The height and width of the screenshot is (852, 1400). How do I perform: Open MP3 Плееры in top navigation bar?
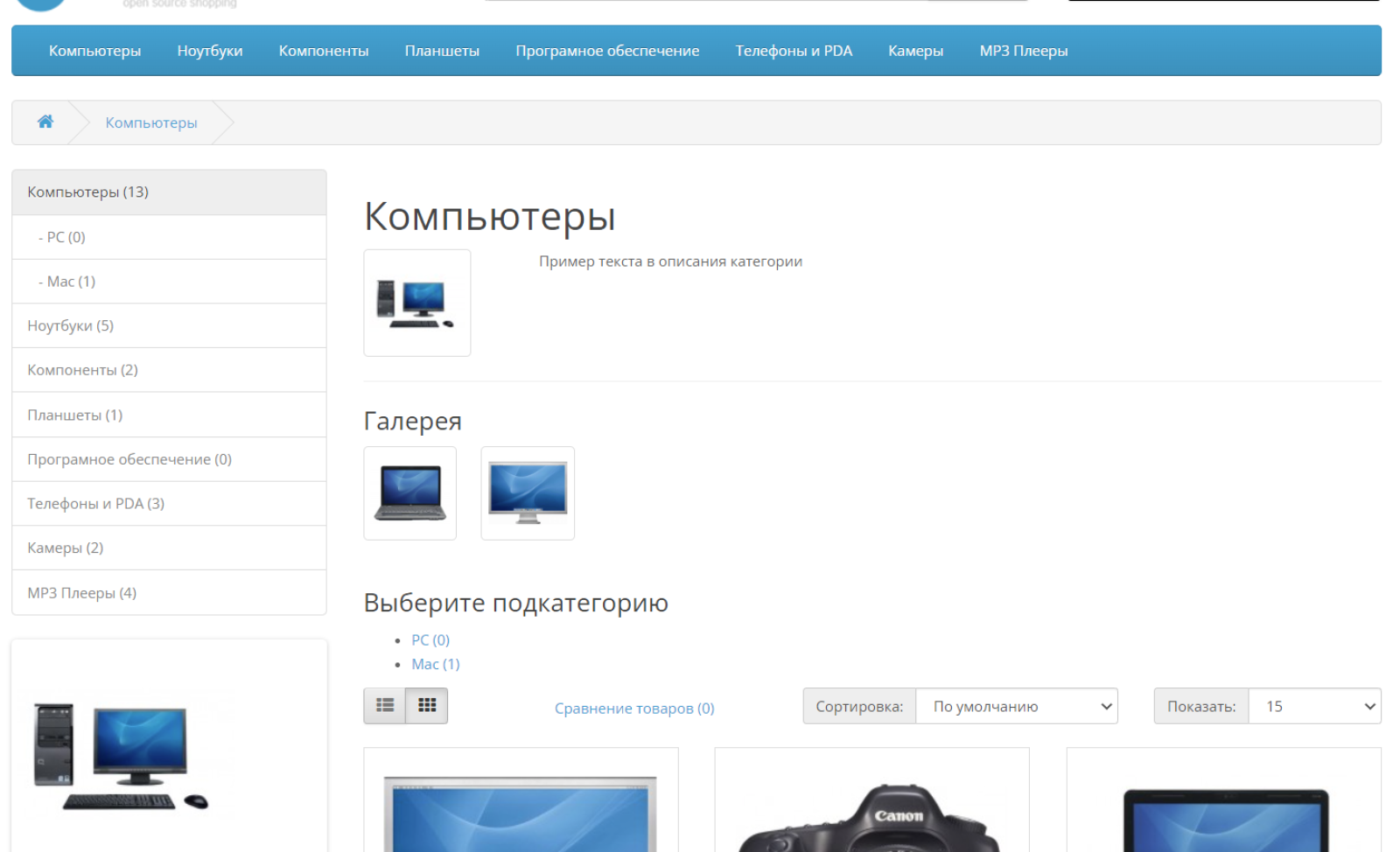[1024, 51]
